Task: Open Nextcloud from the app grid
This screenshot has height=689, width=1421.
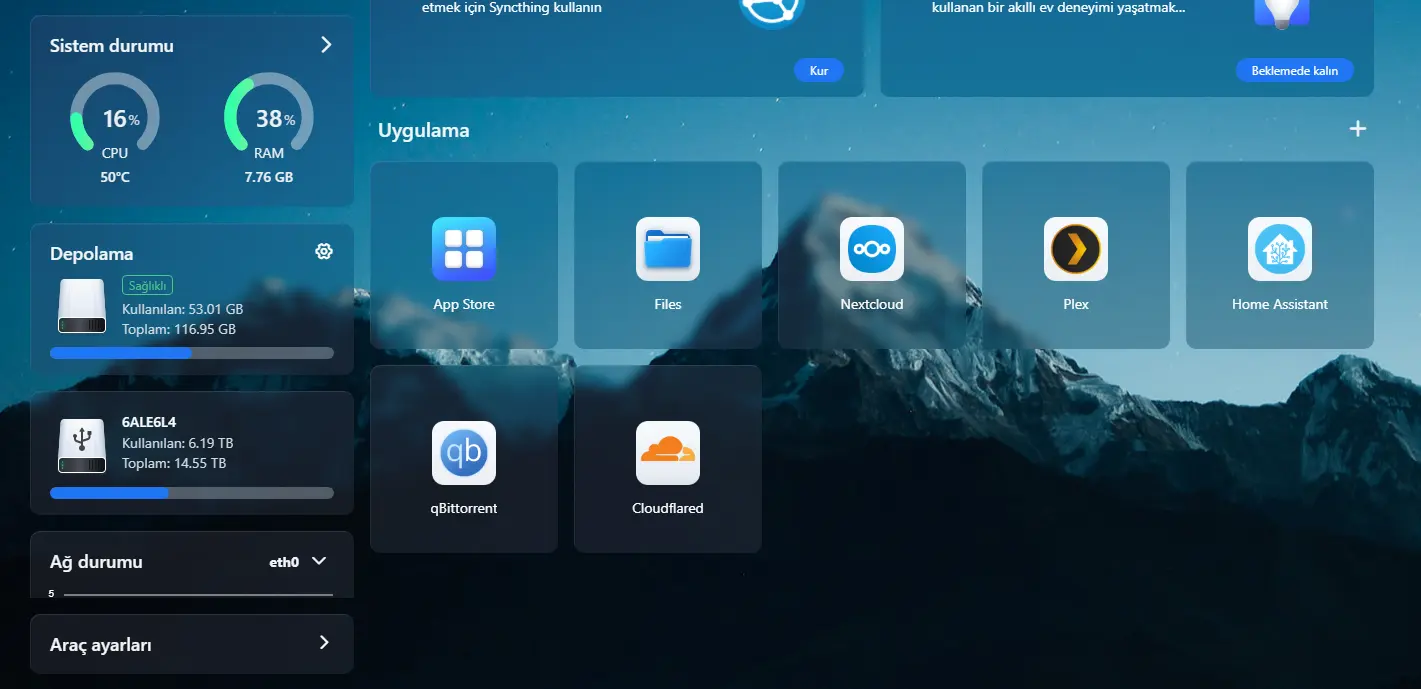Action: click(x=872, y=255)
